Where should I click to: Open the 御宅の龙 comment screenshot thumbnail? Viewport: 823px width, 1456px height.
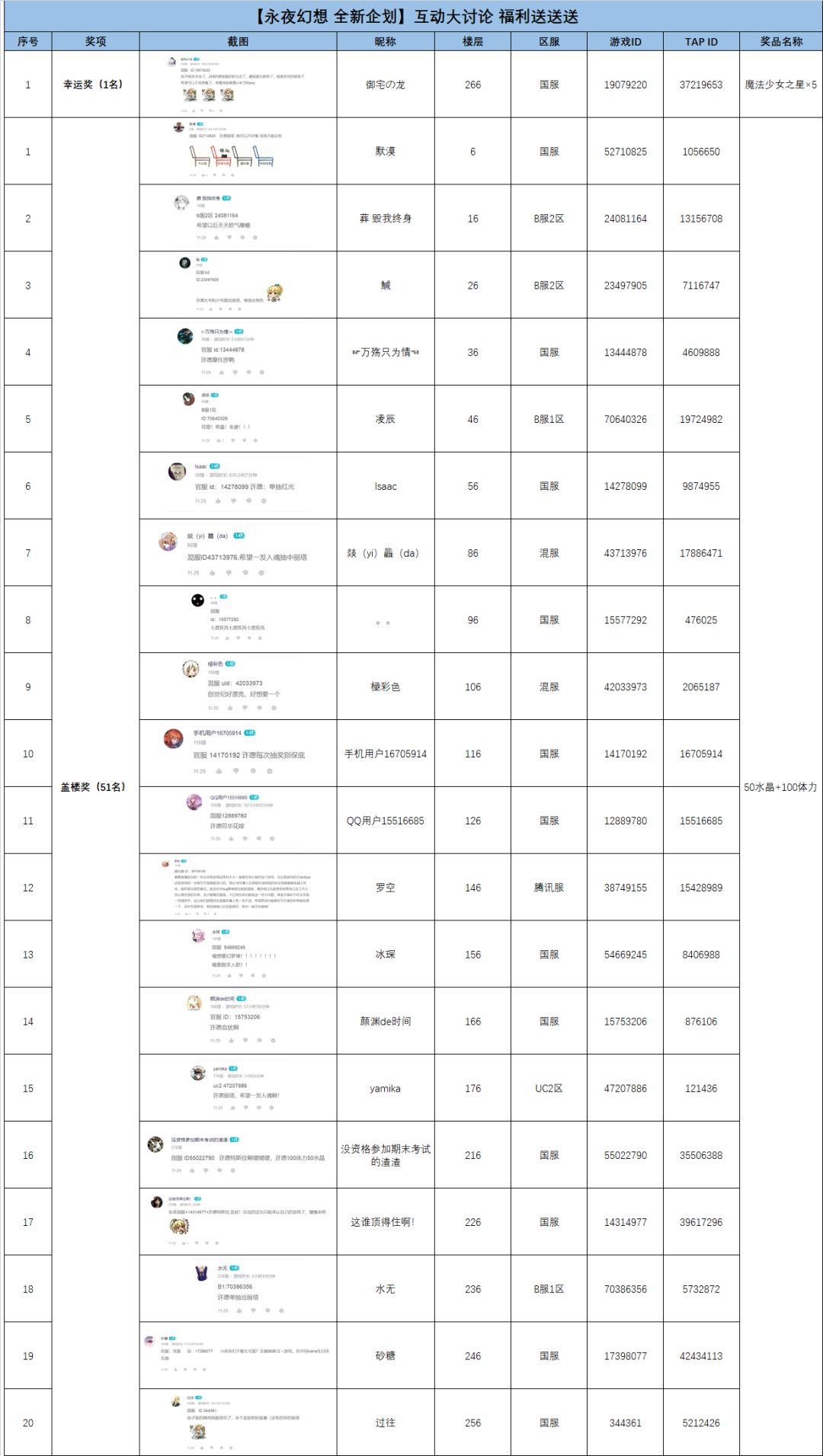(238, 85)
